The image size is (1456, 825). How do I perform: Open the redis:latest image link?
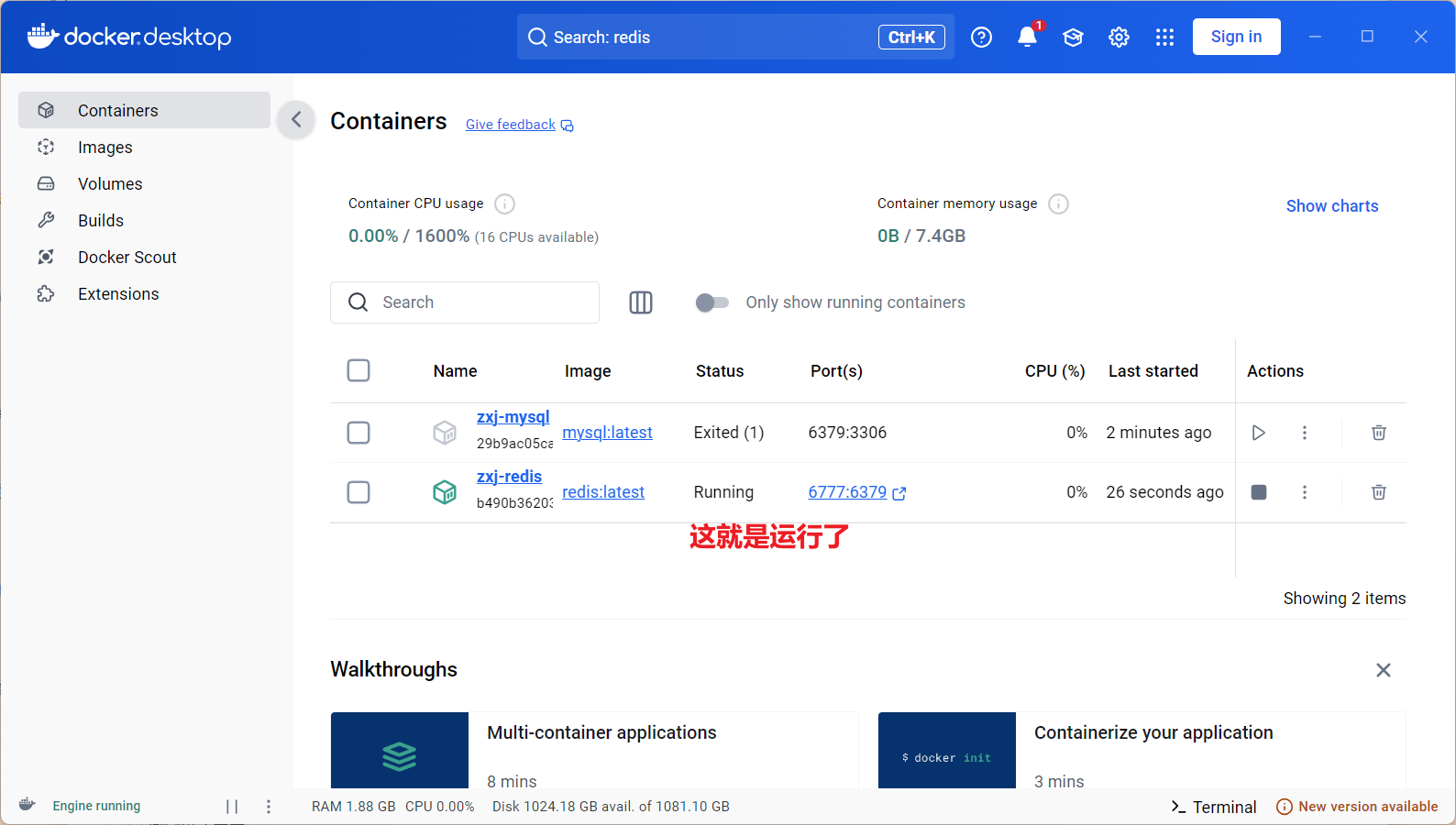tap(603, 492)
